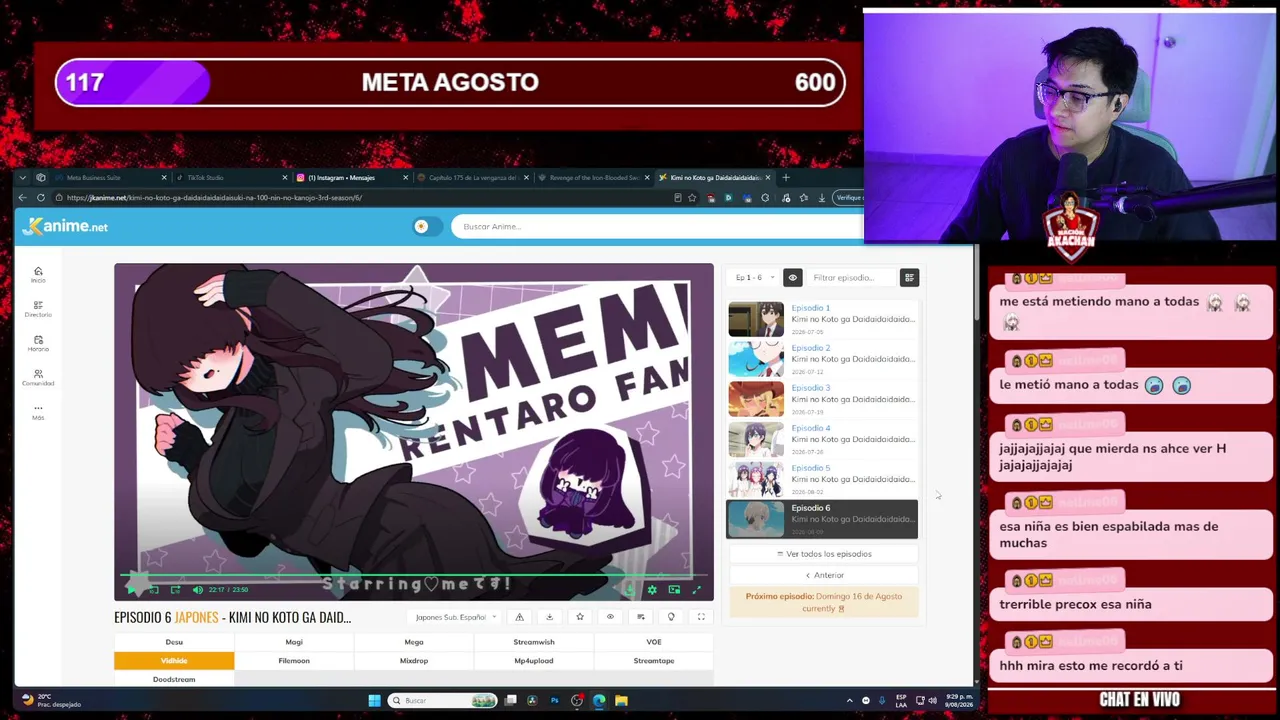The height and width of the screenshot is (720, 1280).
Task: Open Episodio 1 from the list
Action: tap(822, 319)
